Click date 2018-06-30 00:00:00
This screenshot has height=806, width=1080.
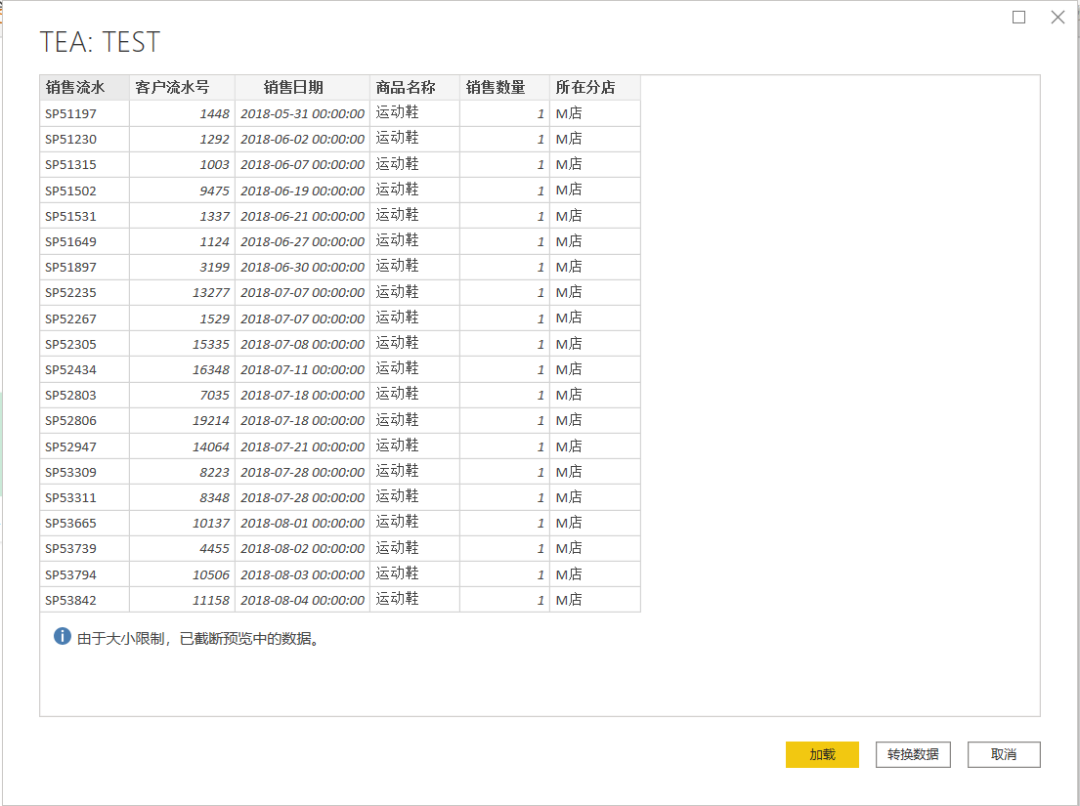tap(302, 267)
